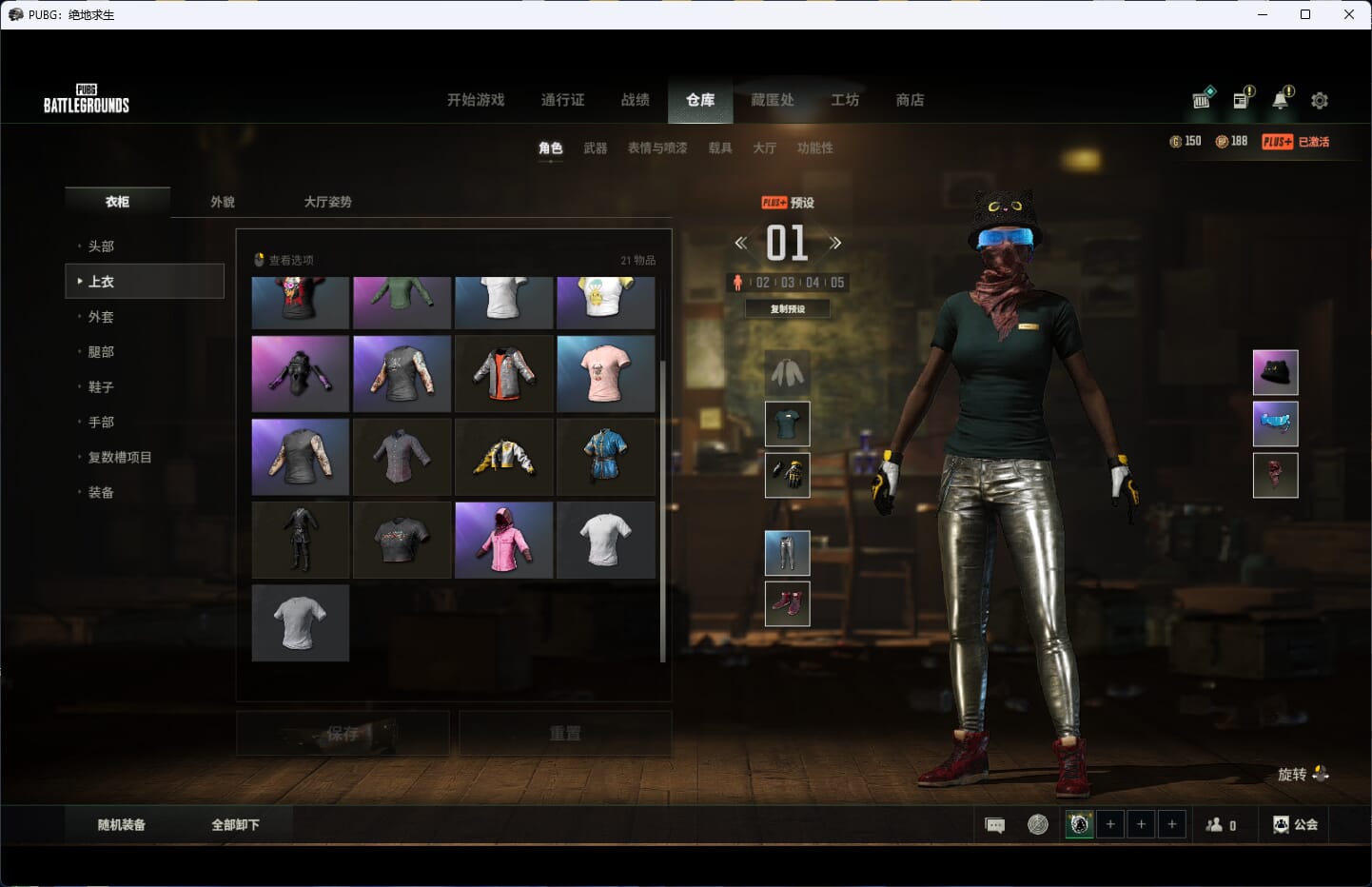Click the equipped red bandana mask slot
The width and height of the screenshot is (1372, 887).
pyautogui.click(x=1276, y=475)
